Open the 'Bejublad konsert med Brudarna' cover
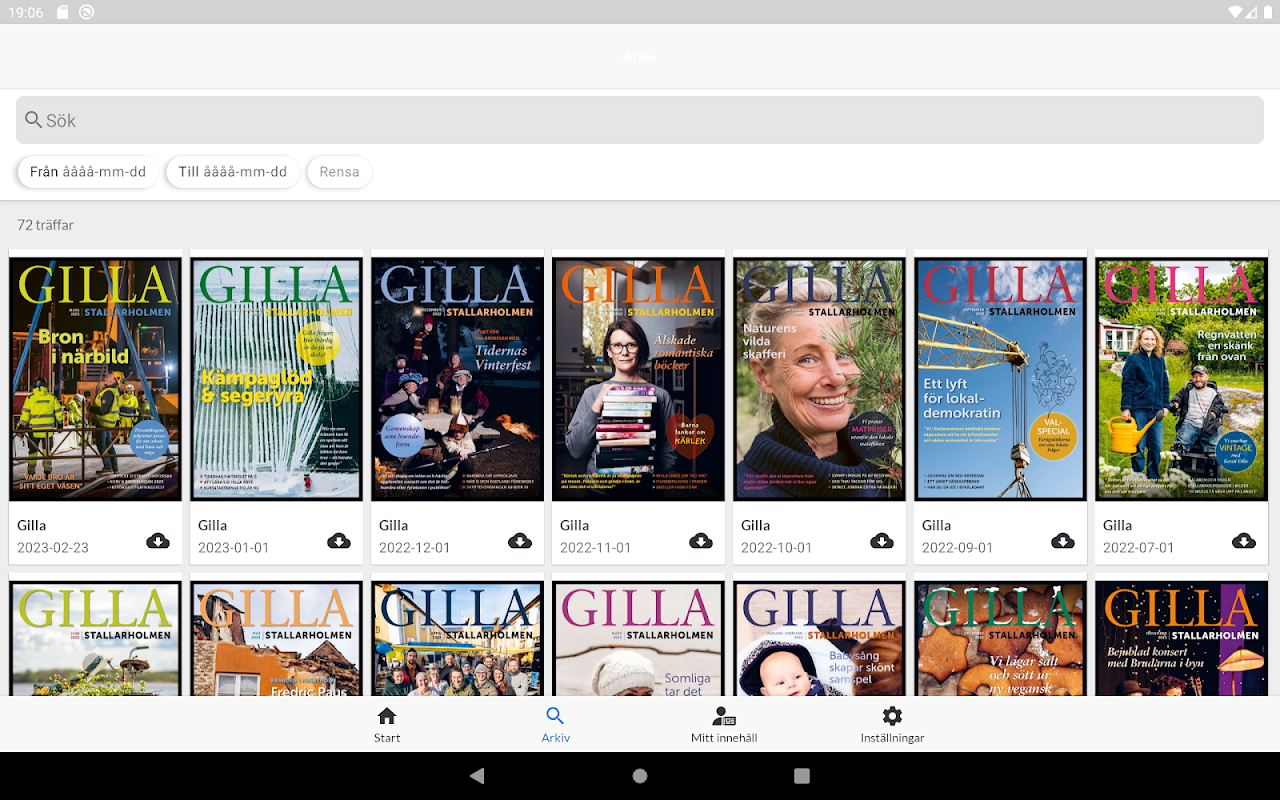This screenshot has width=1280, height=800. (x=1182, y=638)
